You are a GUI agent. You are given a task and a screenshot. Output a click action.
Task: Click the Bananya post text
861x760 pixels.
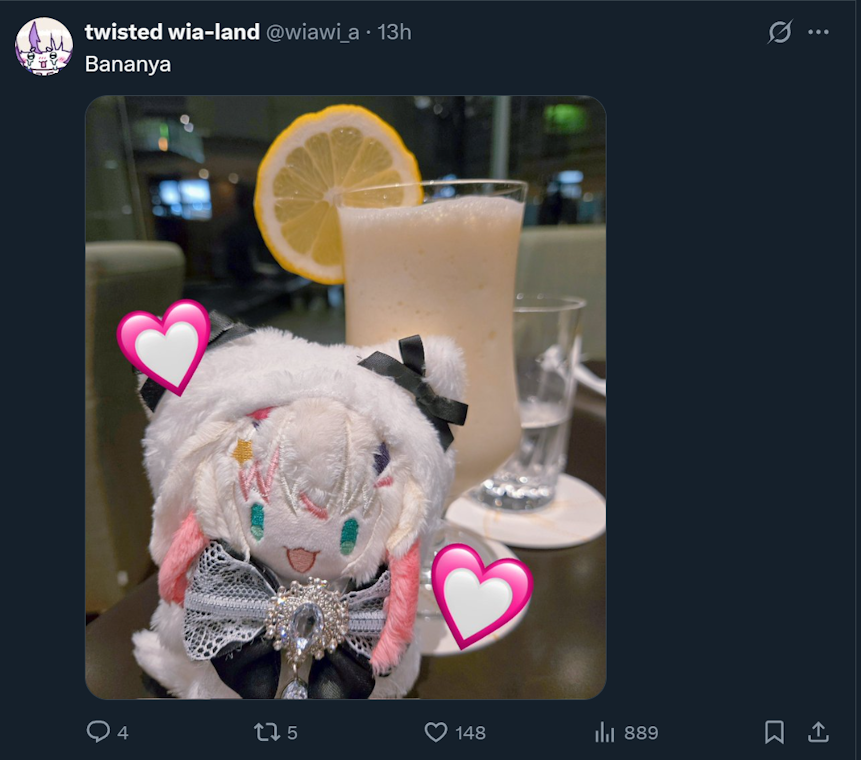click(x=128, y=64)
